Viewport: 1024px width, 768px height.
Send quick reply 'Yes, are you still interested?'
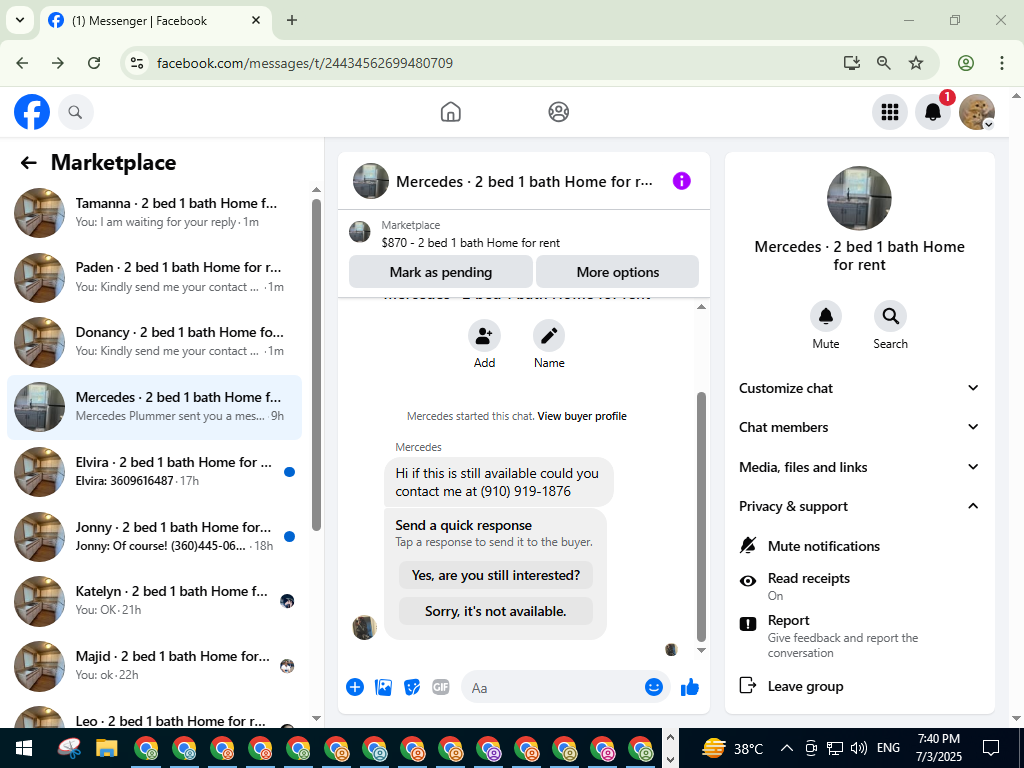(x=496, y=575)
